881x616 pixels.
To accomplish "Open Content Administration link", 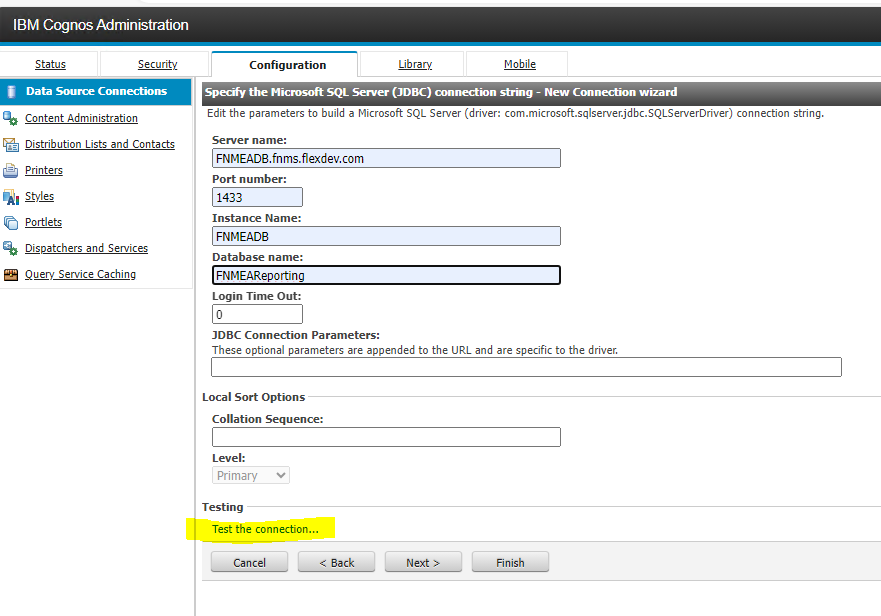I will point(81,118).
